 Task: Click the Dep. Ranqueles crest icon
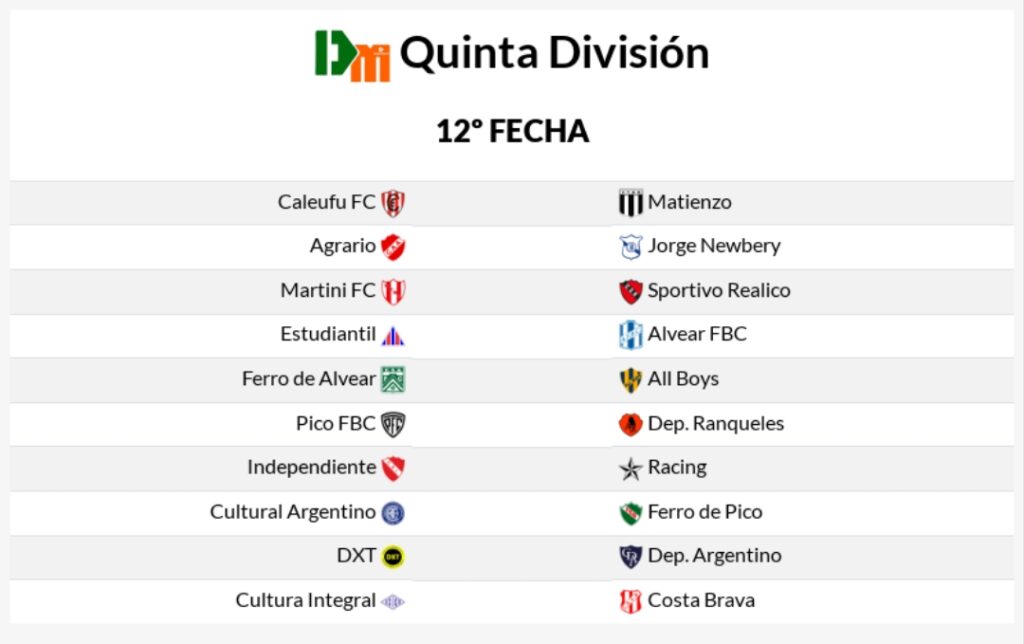(630, 424)
